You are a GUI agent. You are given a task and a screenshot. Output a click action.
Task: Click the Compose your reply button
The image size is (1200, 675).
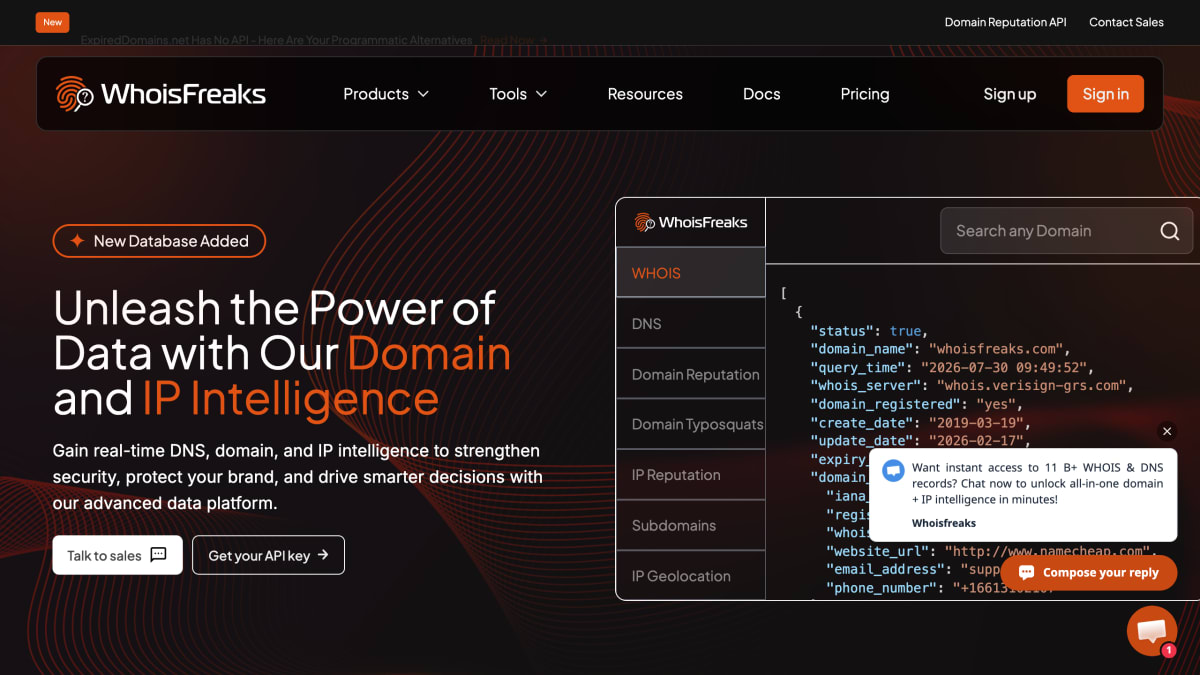tap(1089, 573)
